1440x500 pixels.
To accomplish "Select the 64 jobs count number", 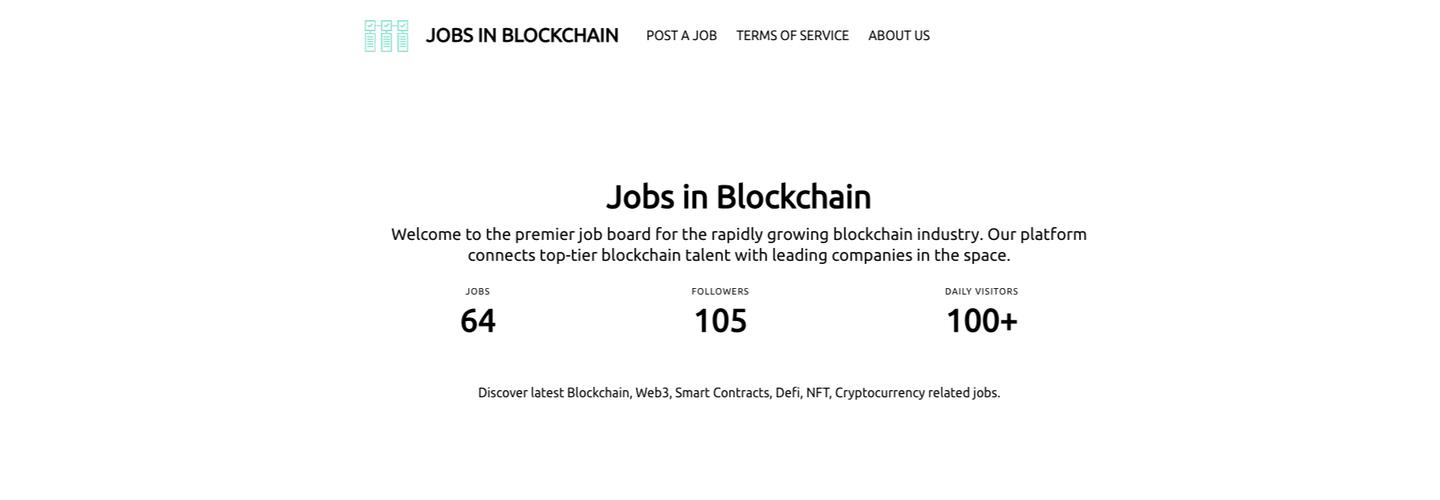I will click(x=478, y=321).
